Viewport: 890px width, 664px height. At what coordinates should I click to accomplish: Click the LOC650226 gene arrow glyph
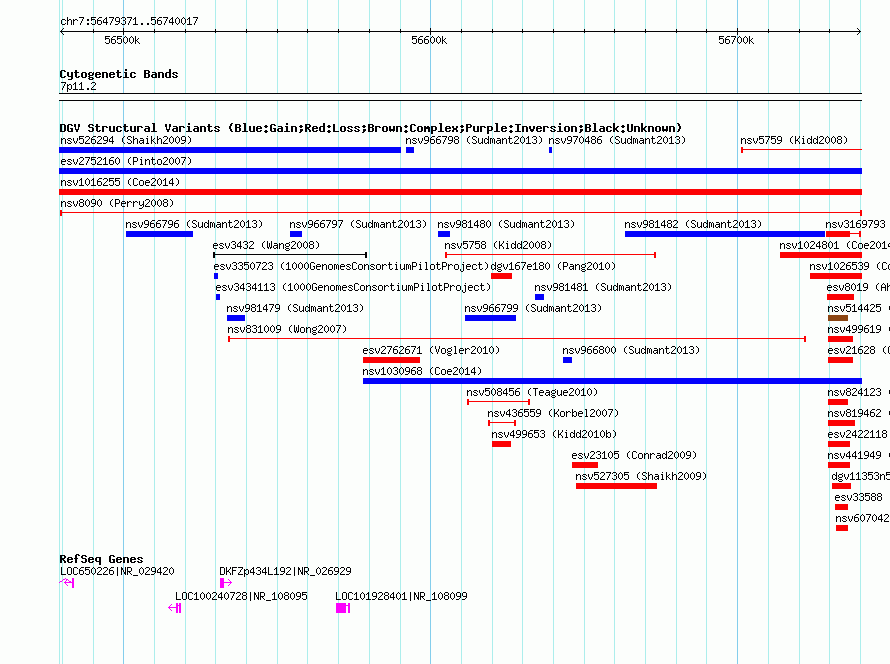point(67,583)
